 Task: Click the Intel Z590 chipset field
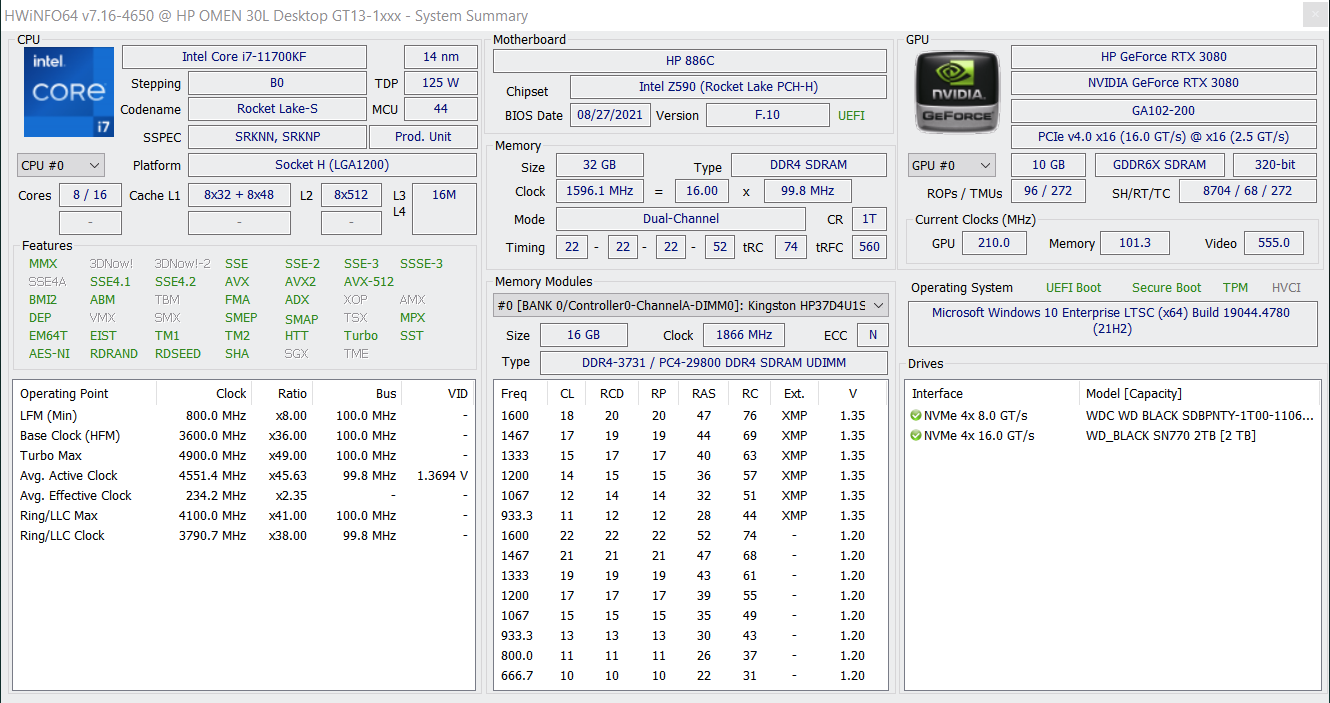728,87
